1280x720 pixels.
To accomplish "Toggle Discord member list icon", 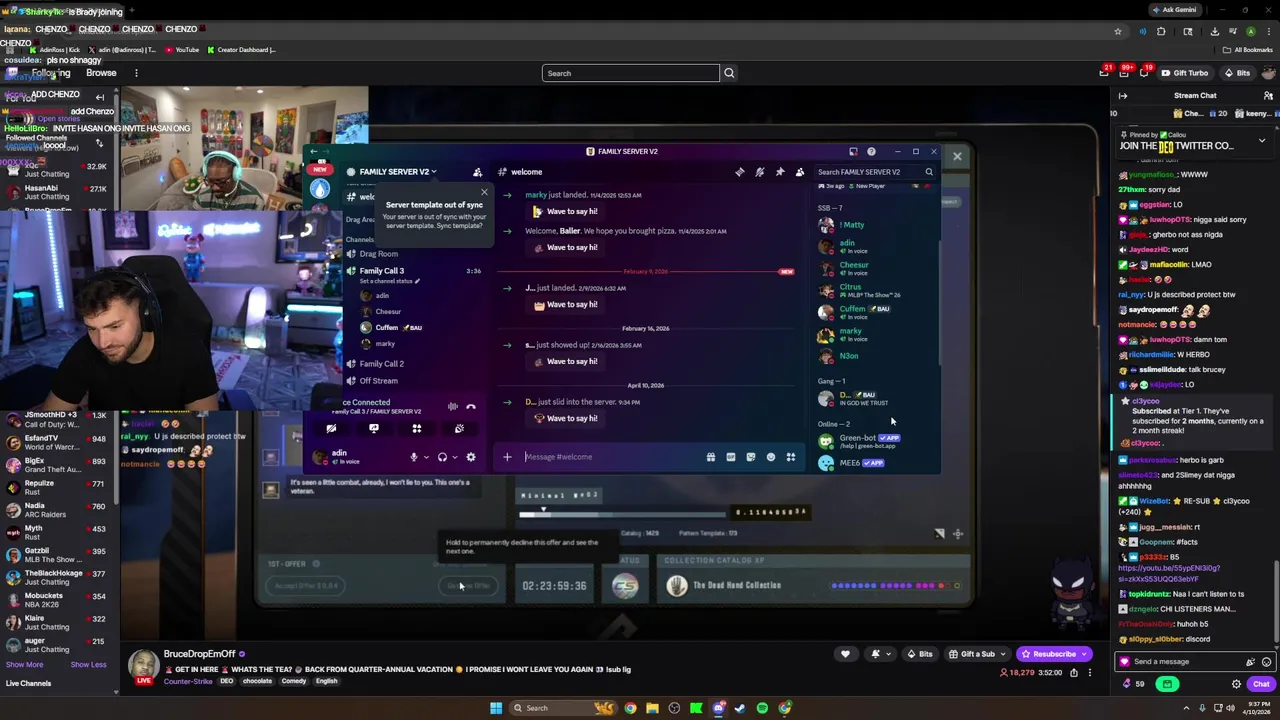I will click(800, 172).
